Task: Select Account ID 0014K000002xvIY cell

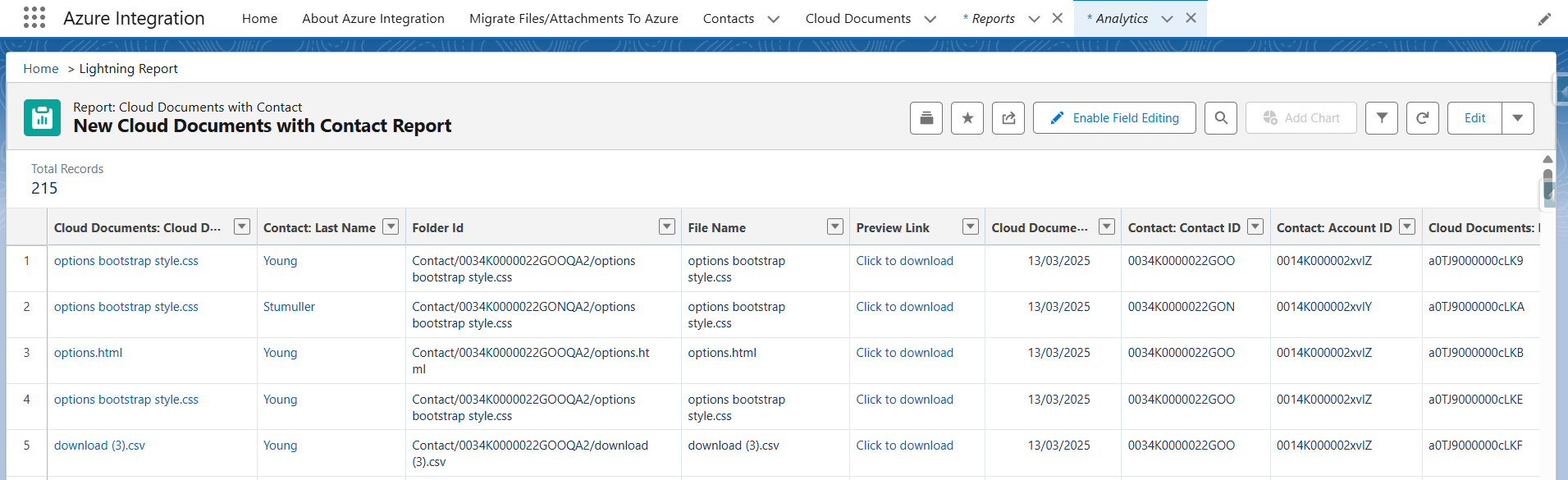Action: (x=1323, y=307)
